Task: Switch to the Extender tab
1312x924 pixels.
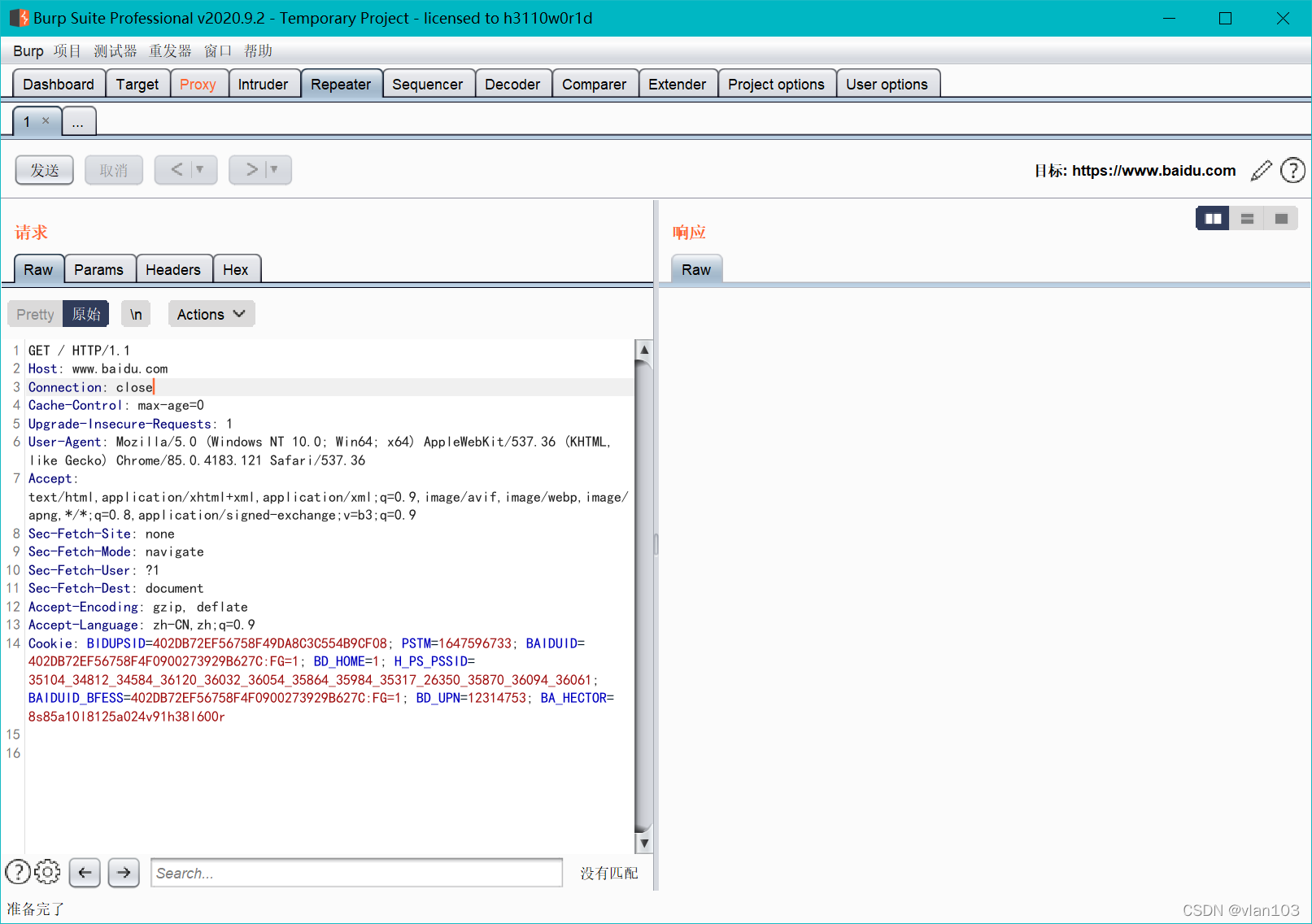Action: click(678, 84)
